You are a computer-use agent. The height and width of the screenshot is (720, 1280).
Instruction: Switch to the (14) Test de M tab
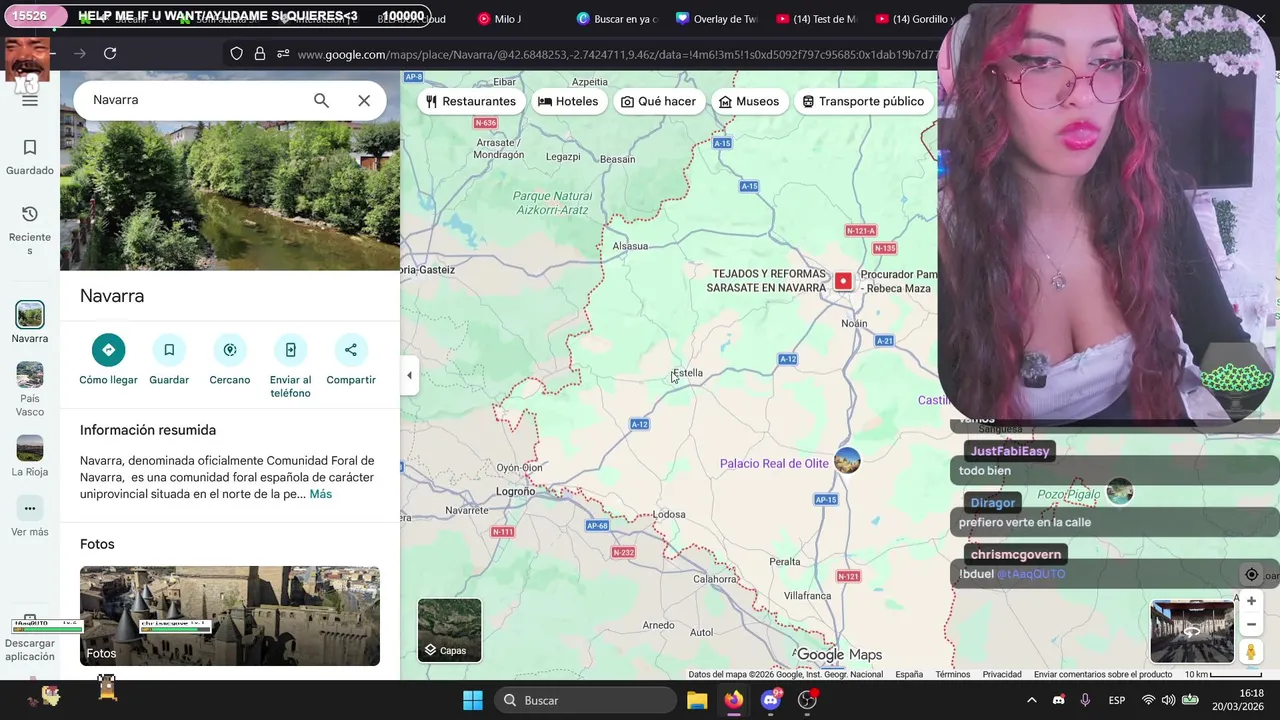point(817,19)
